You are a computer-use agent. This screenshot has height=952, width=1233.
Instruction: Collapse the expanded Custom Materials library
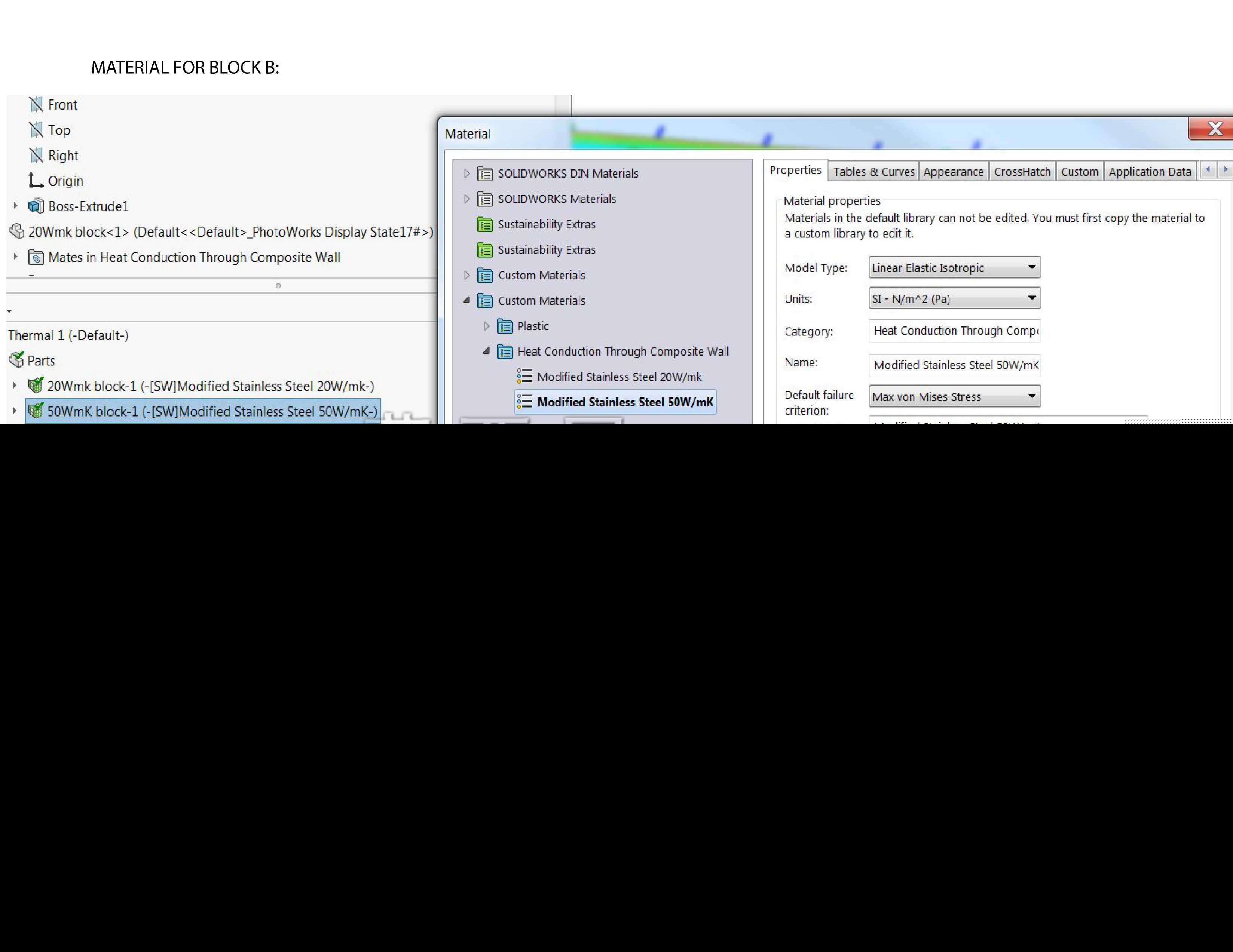pyautogui.click(x=467, y=300)
